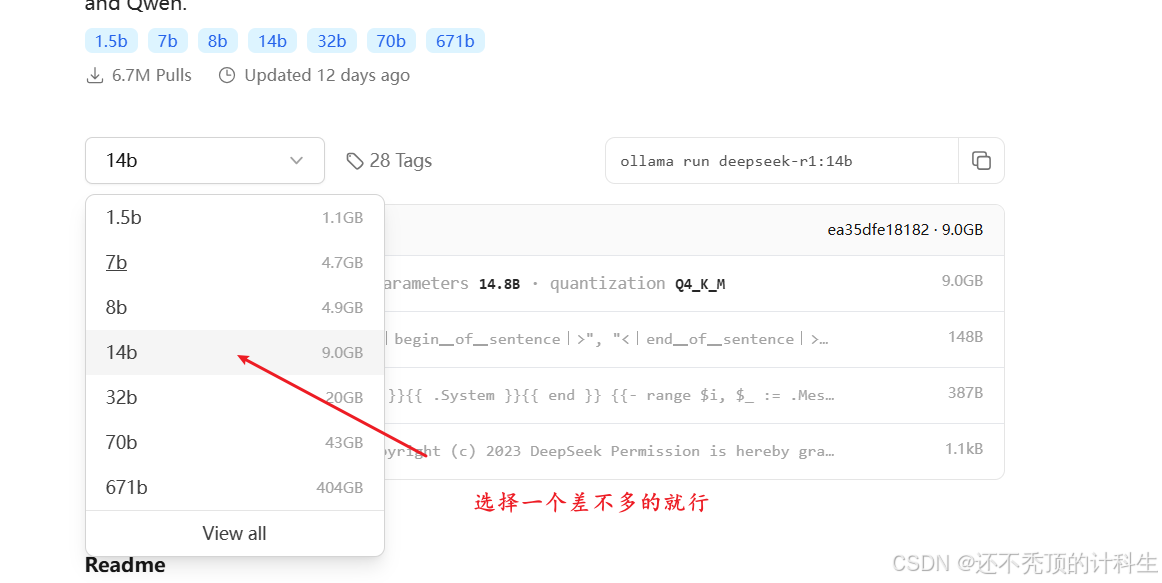Click the tag icon beside 28 Tags

(x=355, y=161)
